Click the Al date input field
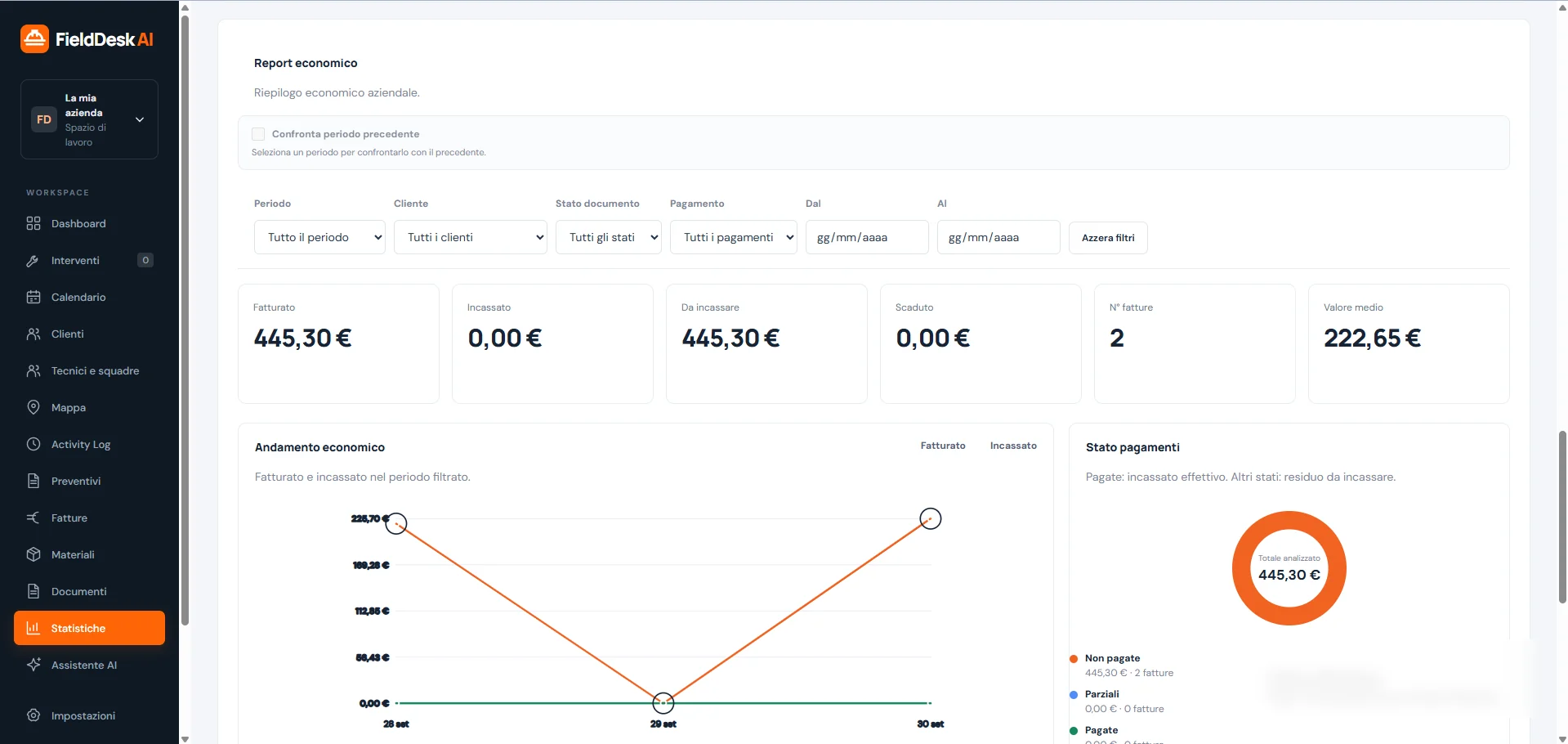 [x=998, y=237]
